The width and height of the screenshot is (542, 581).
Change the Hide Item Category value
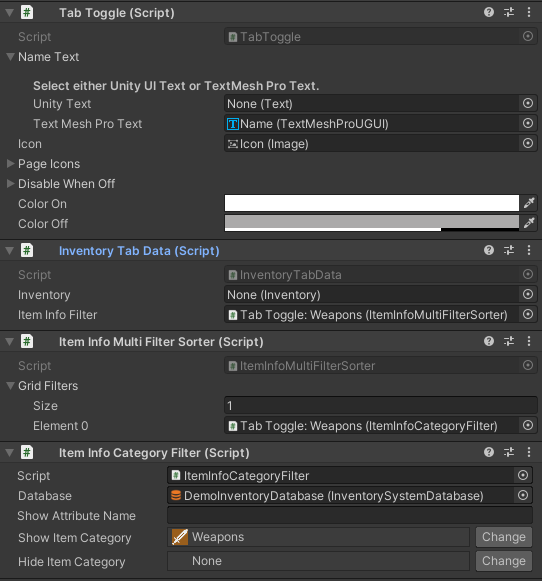tap(504, 561)
